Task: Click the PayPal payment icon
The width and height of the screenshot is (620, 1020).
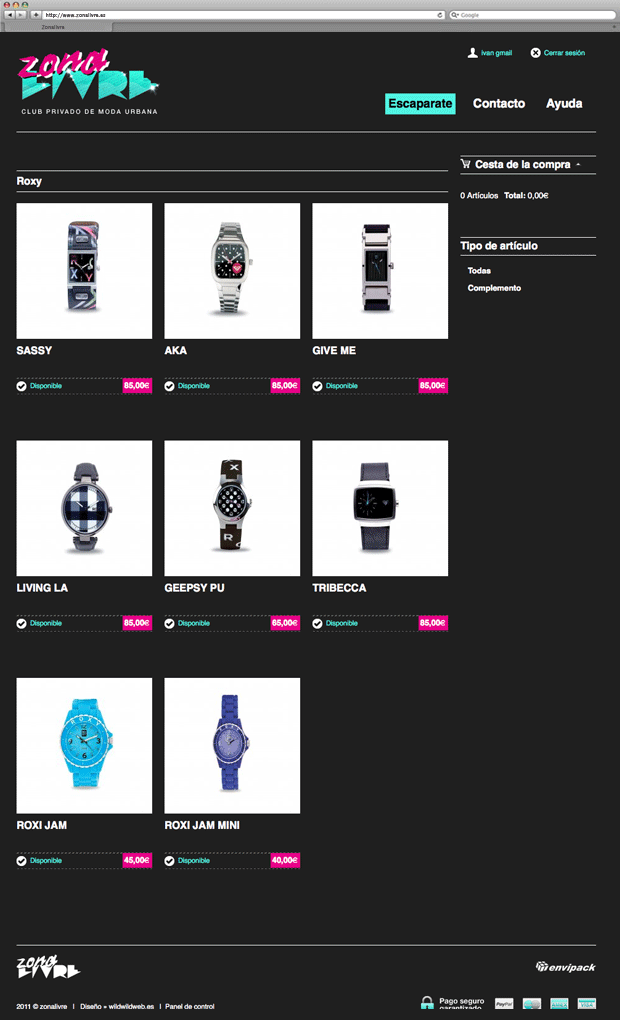Action: click(x=504, y=1003)
